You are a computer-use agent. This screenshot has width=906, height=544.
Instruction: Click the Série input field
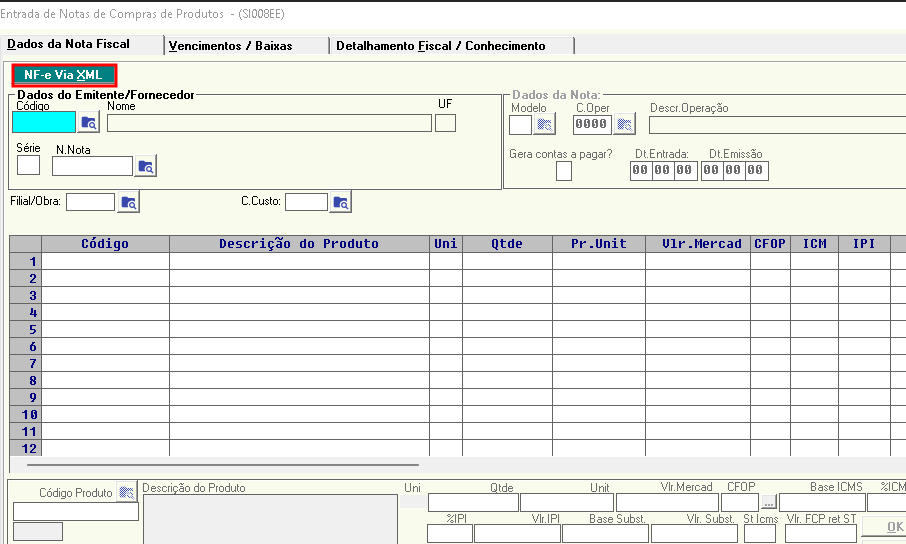[x=28, y=165]
